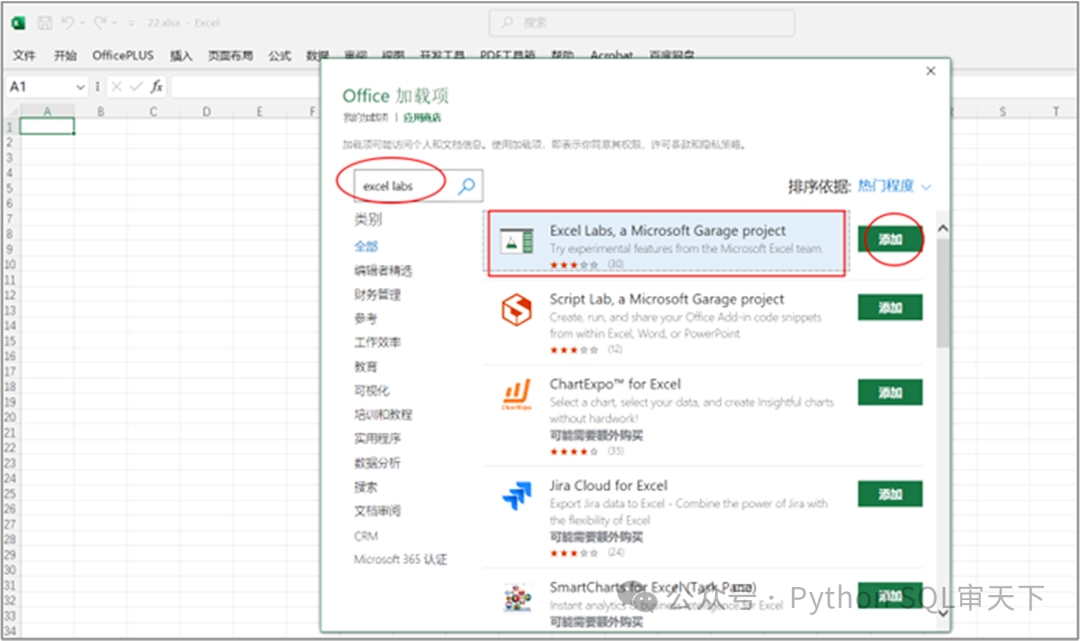
Task: Select the 搜索 category
Action: click(366, 487)
